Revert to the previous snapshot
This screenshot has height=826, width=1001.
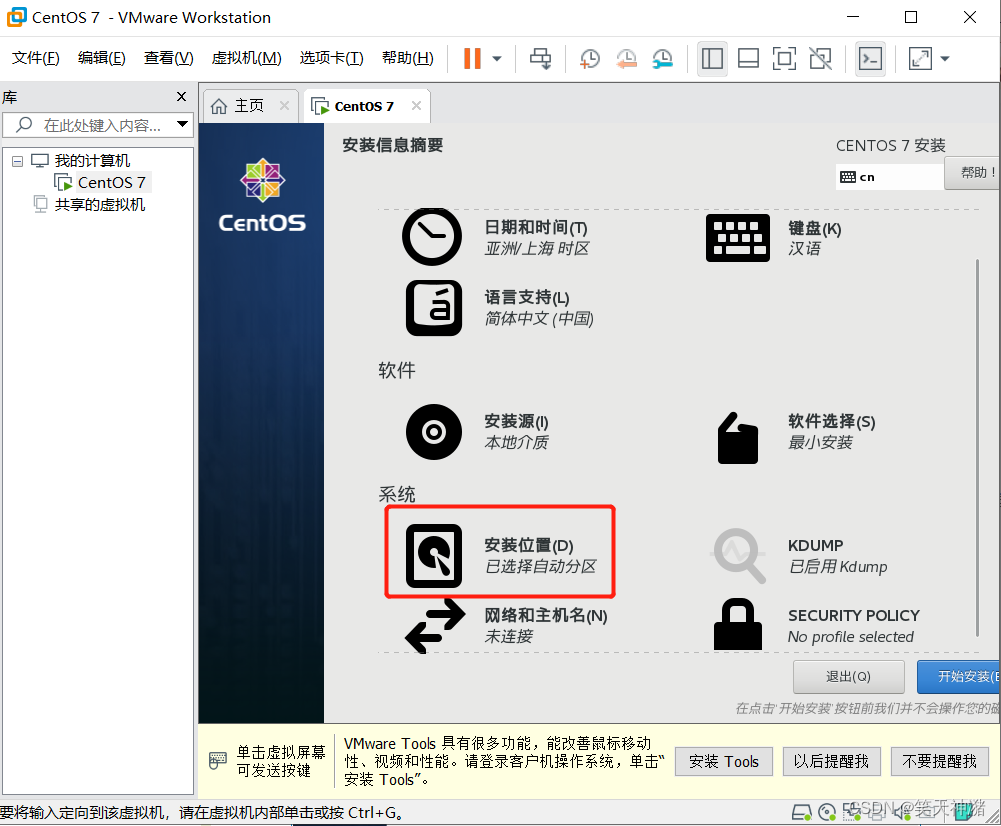click(x=626, y=59)
